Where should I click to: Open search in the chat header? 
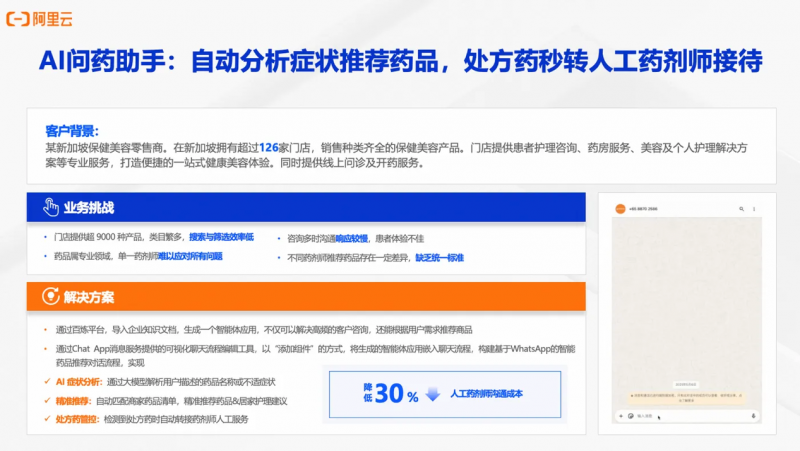click(x=741, y=209)
